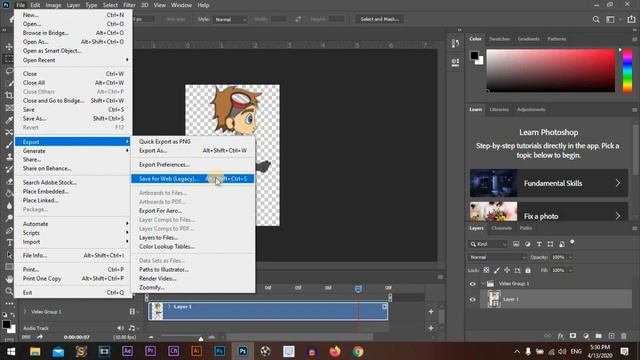640x360 pixels.
Task: Mute the Audio Track speaker icon
Action: [x=120, y=328]
